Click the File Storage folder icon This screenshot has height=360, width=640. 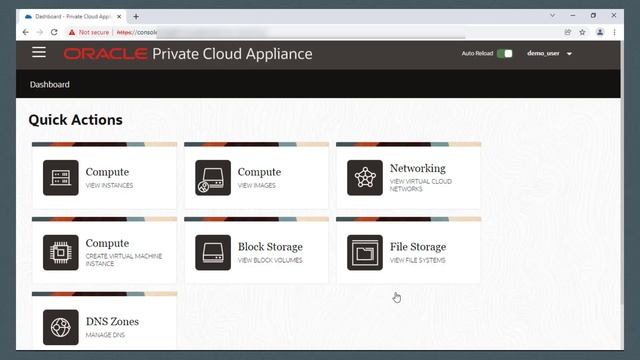coord(365,252)
